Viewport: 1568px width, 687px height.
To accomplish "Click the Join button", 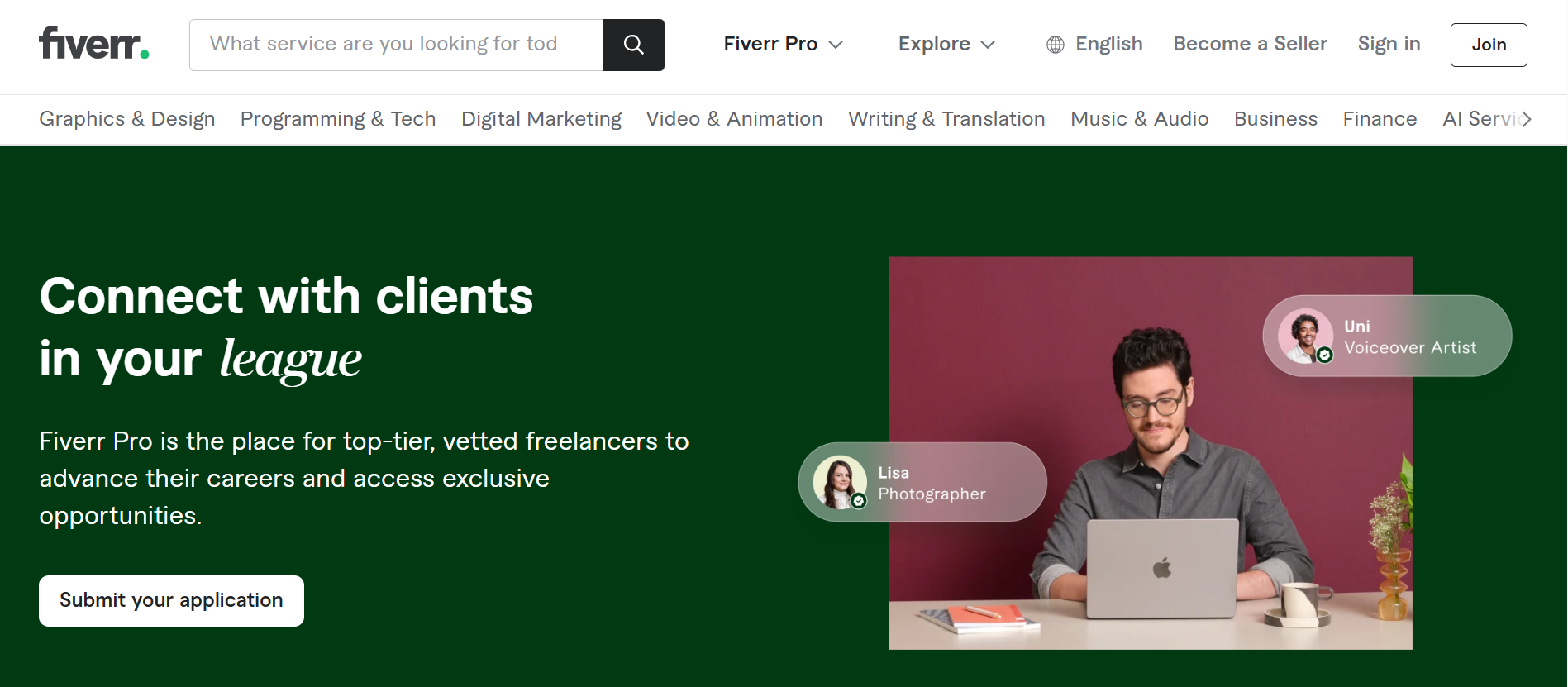I will point(1489,45).
